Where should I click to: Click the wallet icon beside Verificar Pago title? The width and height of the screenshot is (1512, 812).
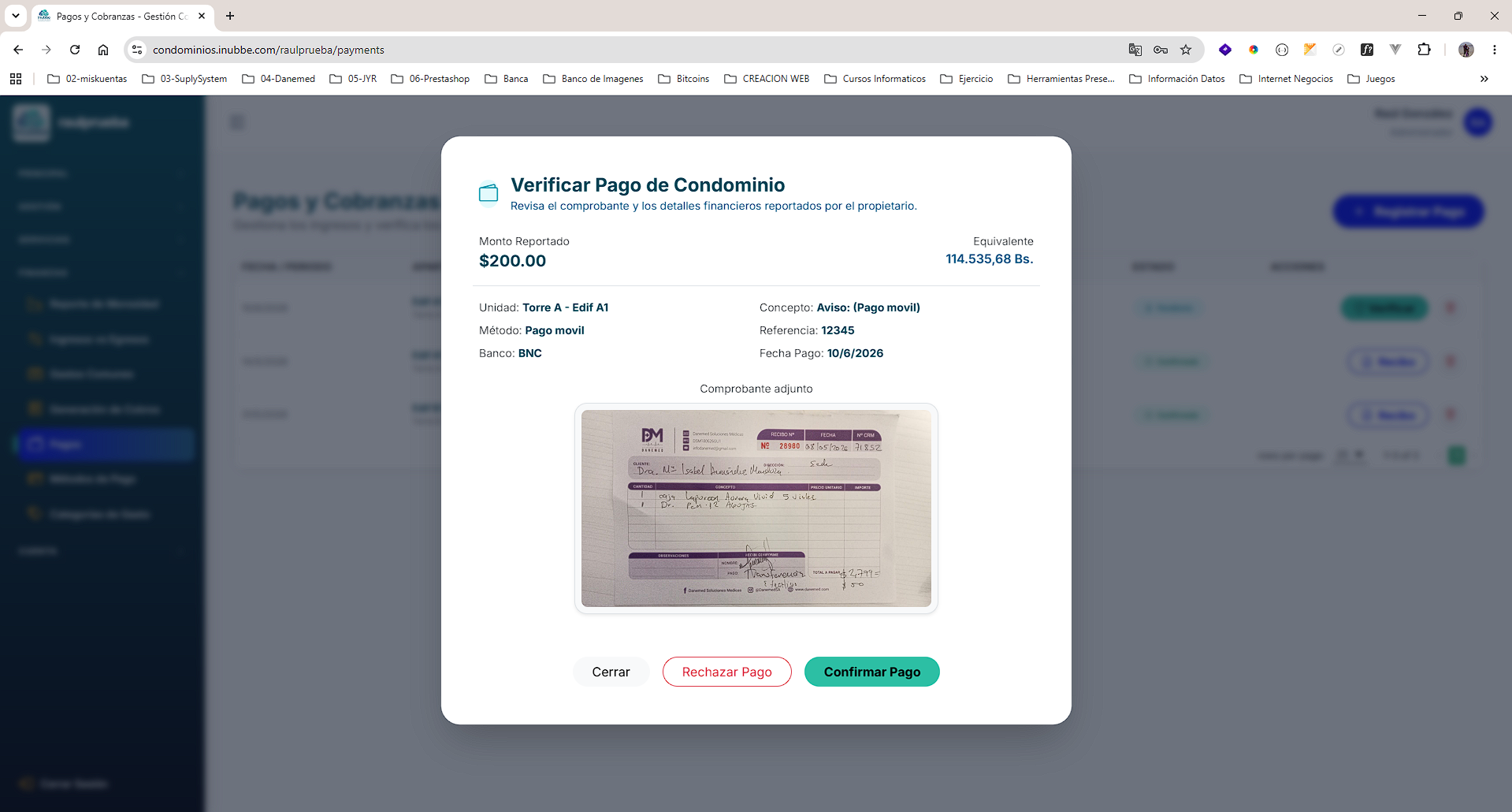click(x=489, y=192)
